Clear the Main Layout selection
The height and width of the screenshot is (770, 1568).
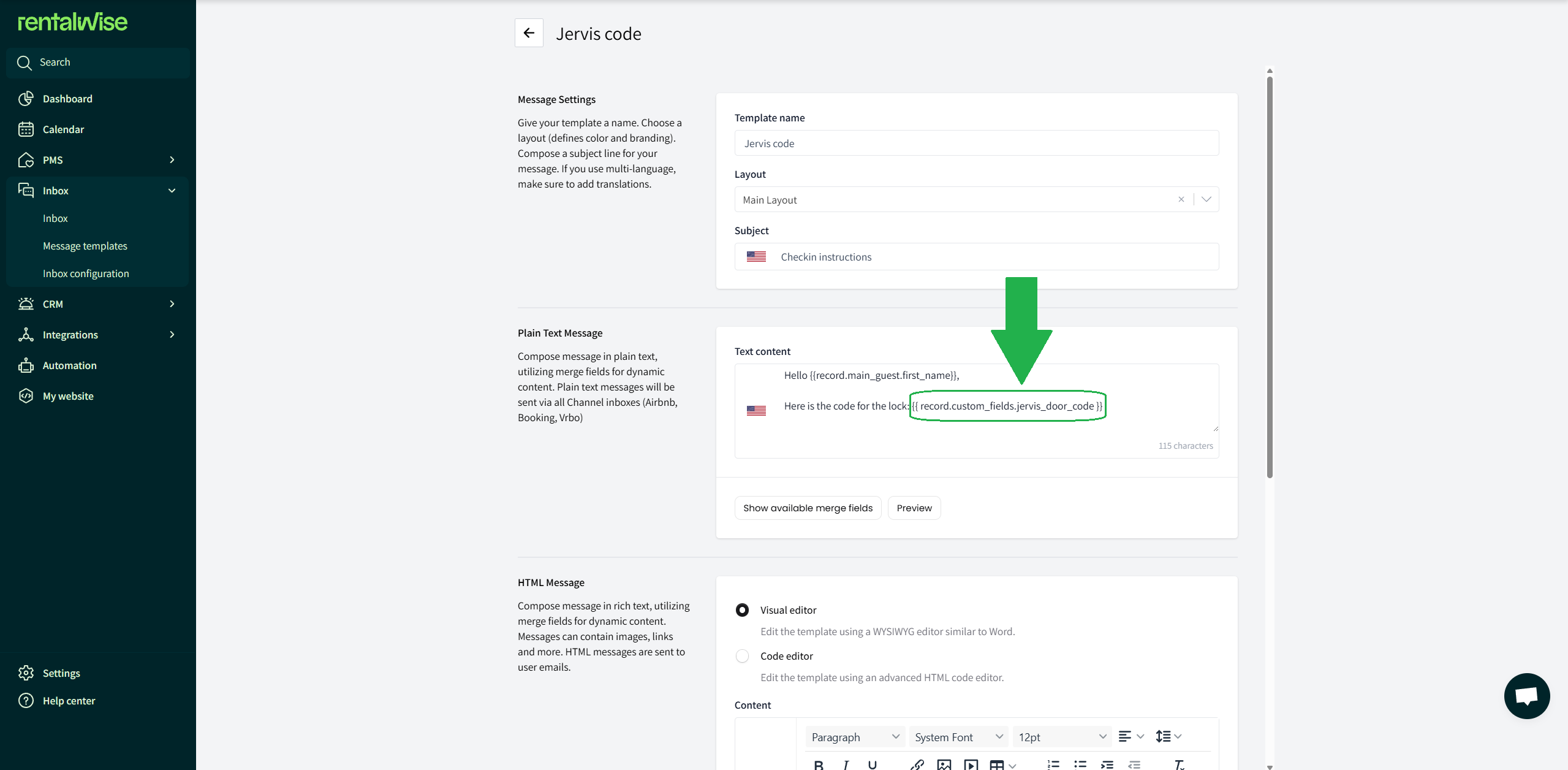(1181, 199)
